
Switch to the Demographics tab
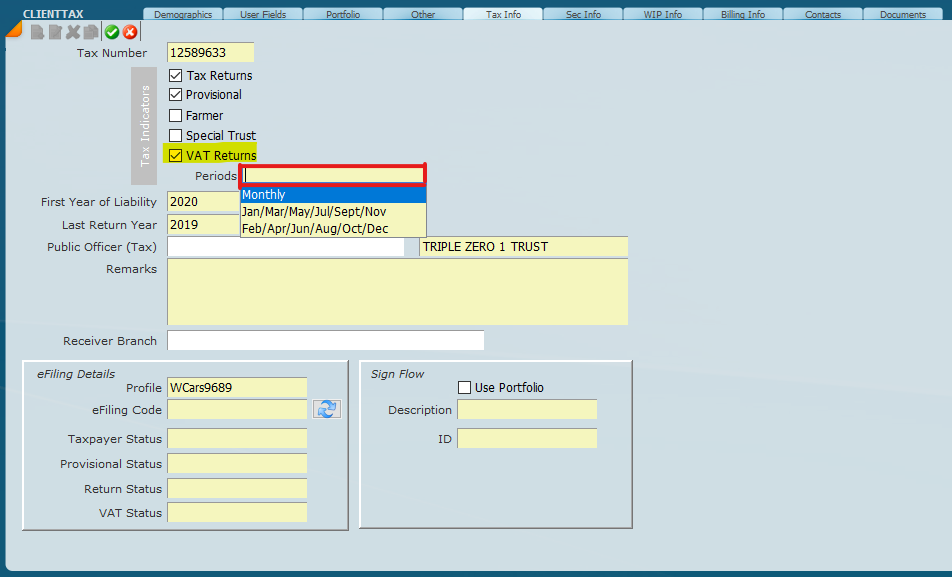point(182,14)
